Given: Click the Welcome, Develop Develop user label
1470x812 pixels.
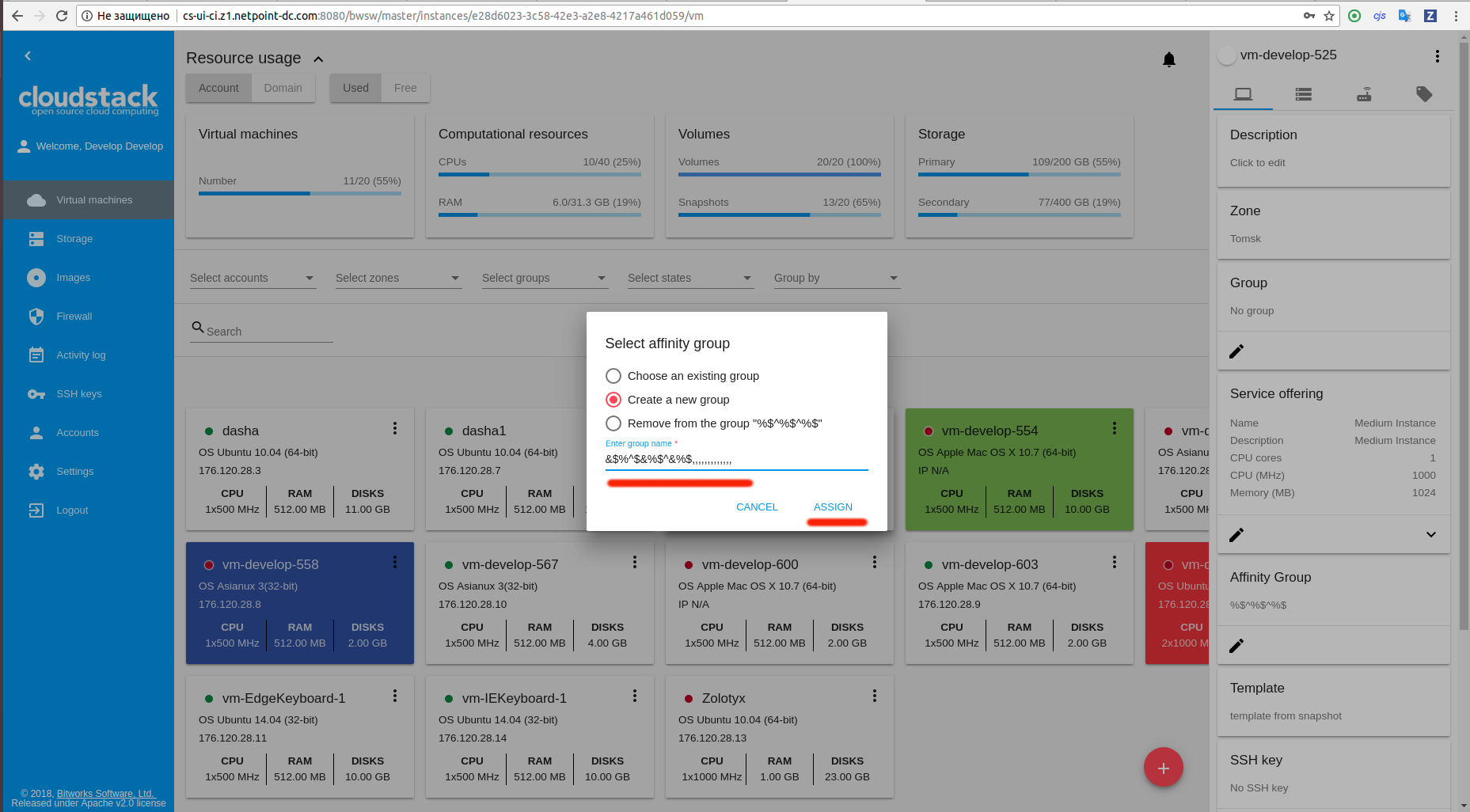Looking at the screenshot, I should pos(100,146).
